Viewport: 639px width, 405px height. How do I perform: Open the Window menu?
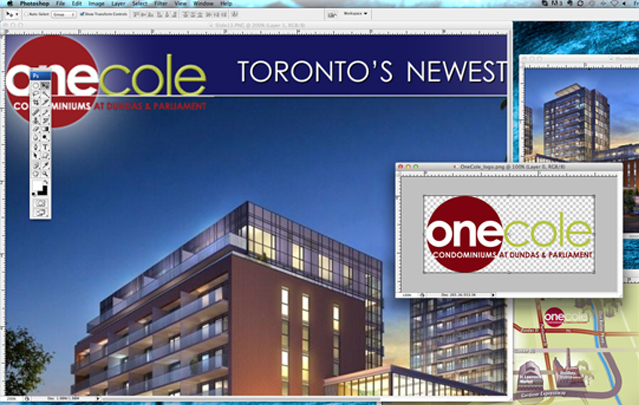pyautogui.click(x=203, y=3)
